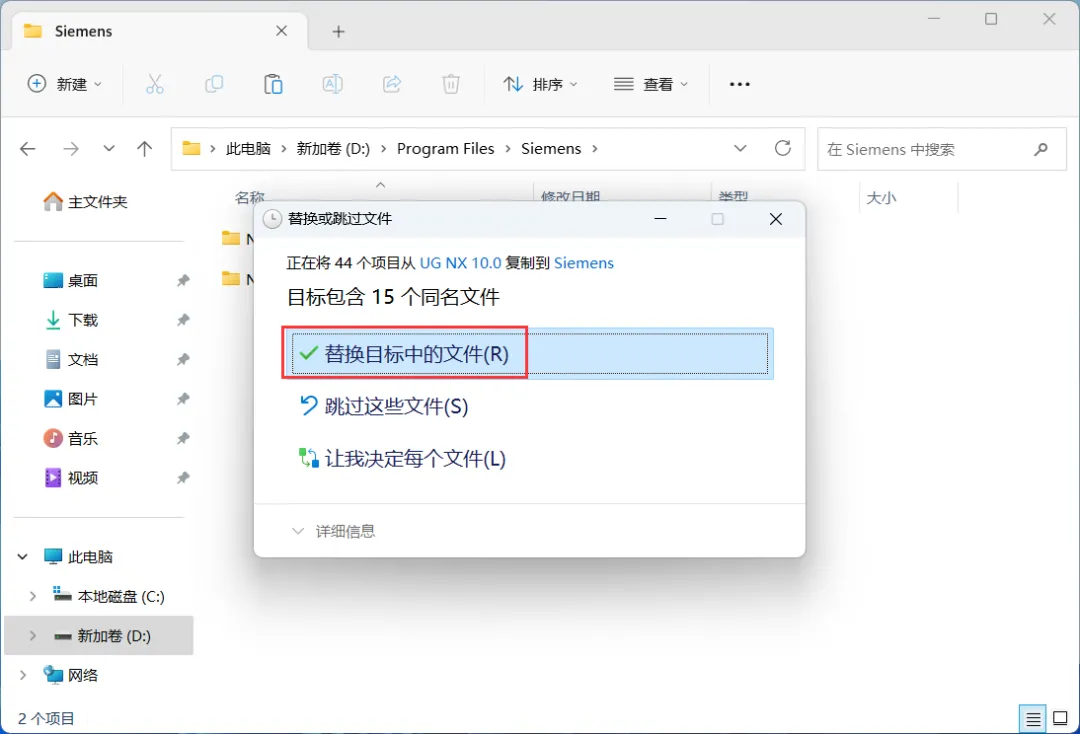Image resolution: width=1080 pixels, height=734 pixels.
Task: Expand 本地磁盘 (C:) tree node
Action: (32, 596)
